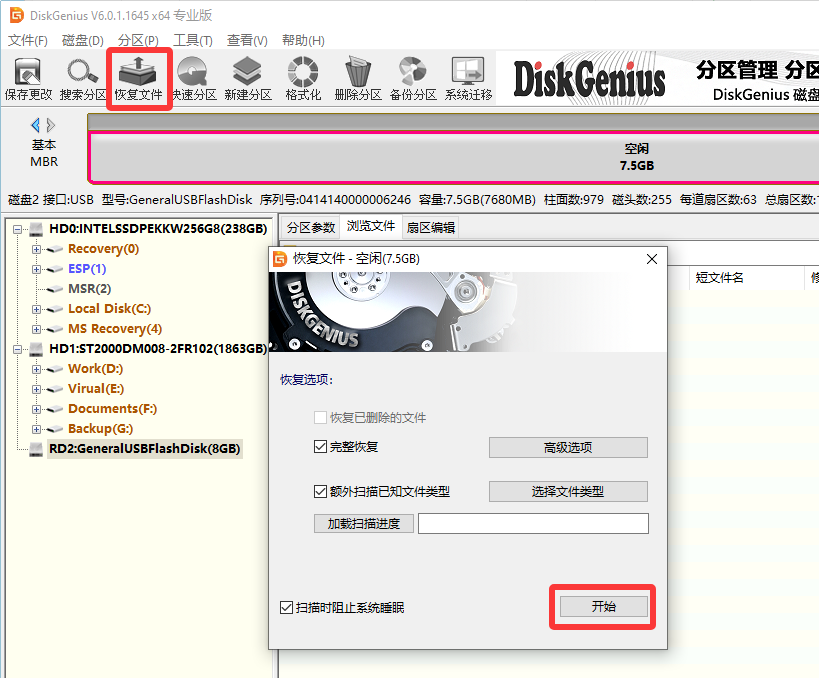
Task: Click the Select File Types (选择文件类型) button
Action: click(568, 492)
